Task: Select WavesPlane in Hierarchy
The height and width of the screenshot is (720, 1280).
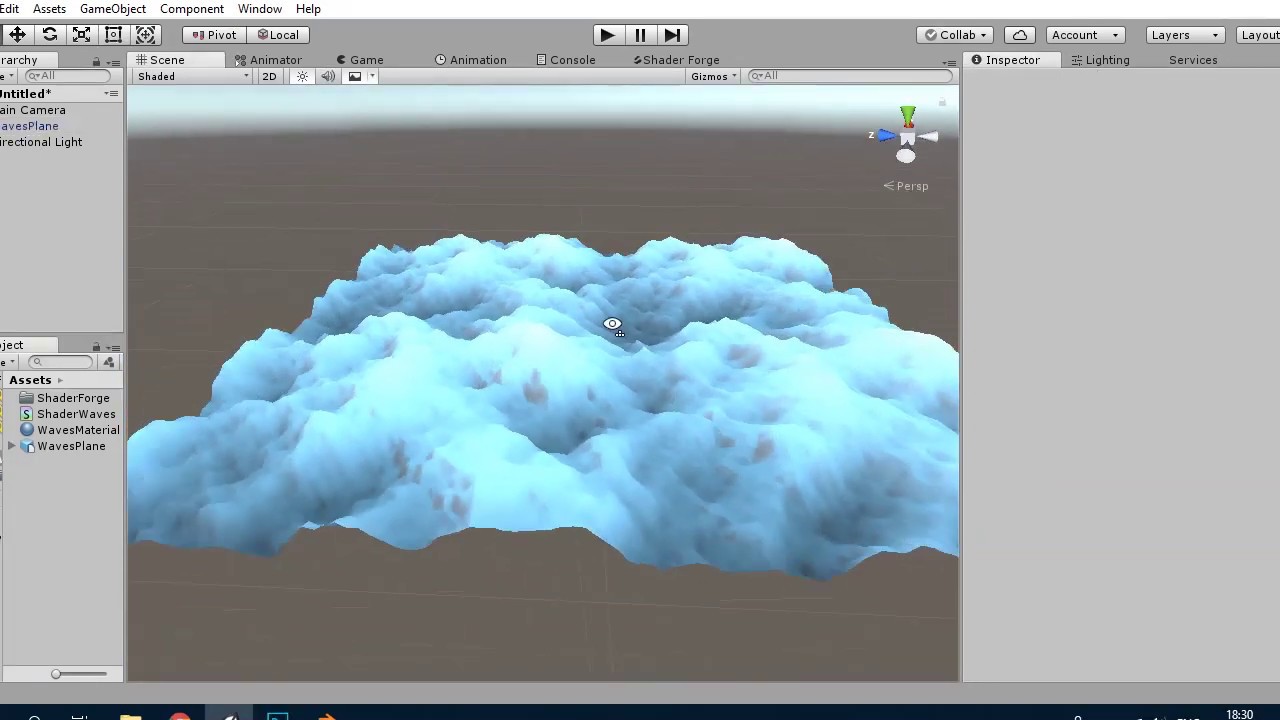Action: coord(29,126)
